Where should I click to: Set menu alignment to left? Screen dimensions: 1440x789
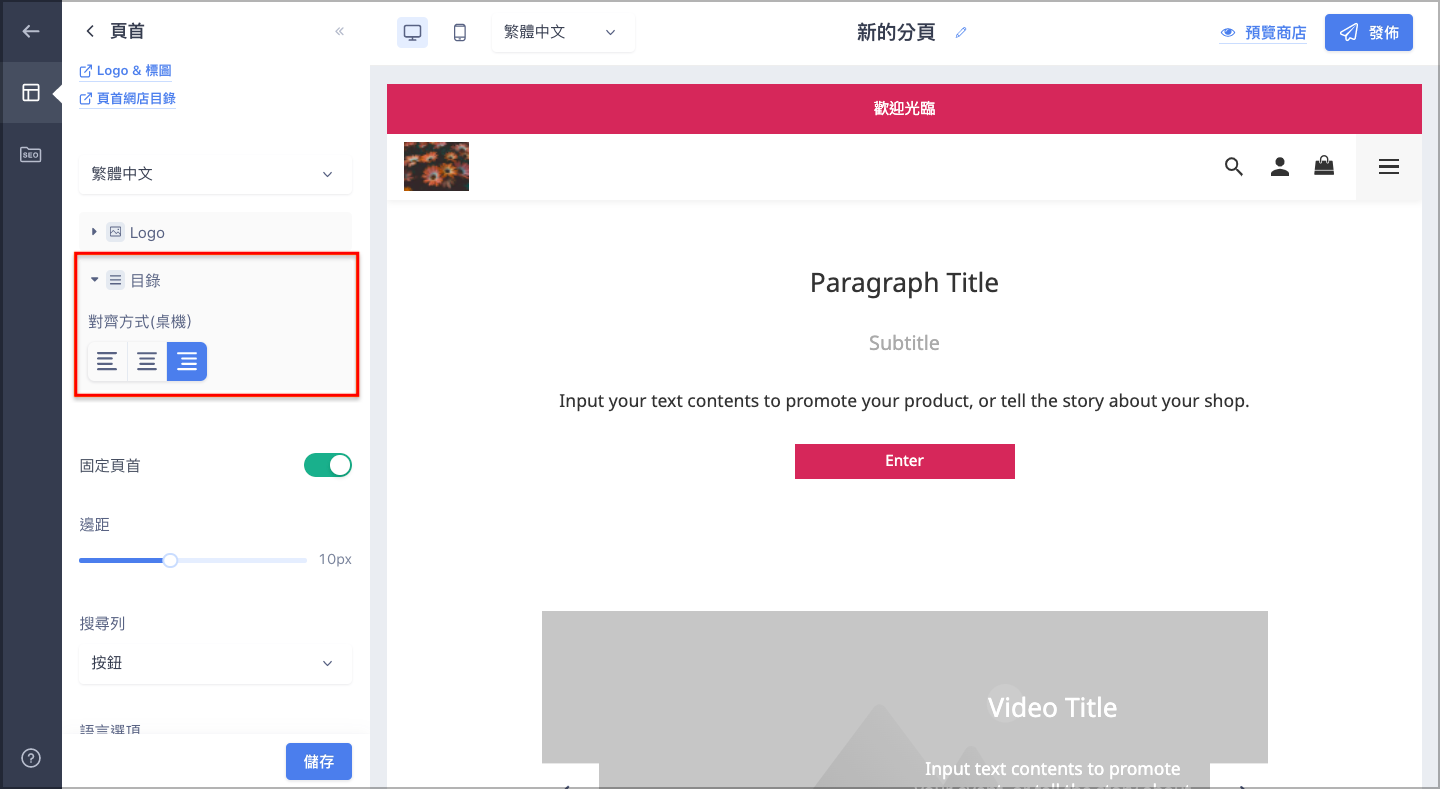point(107,362)
